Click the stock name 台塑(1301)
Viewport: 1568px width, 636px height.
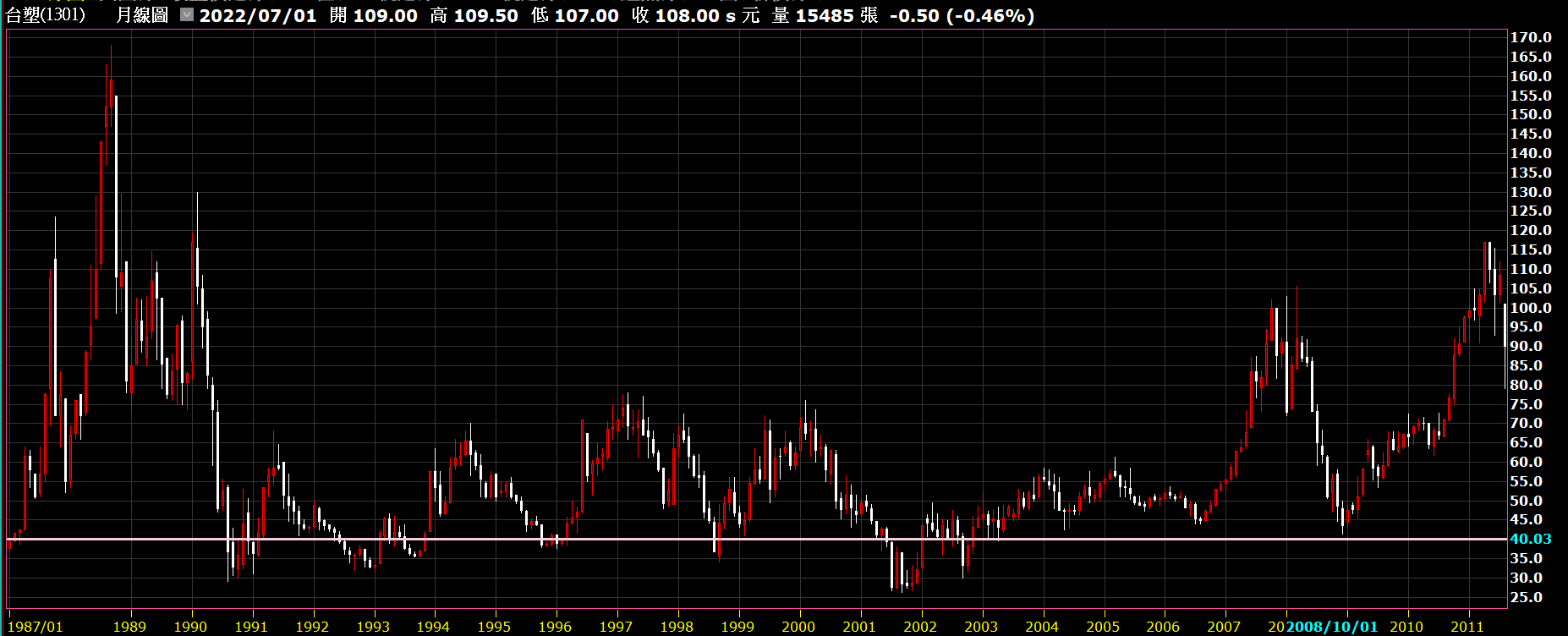pos(46,15)
